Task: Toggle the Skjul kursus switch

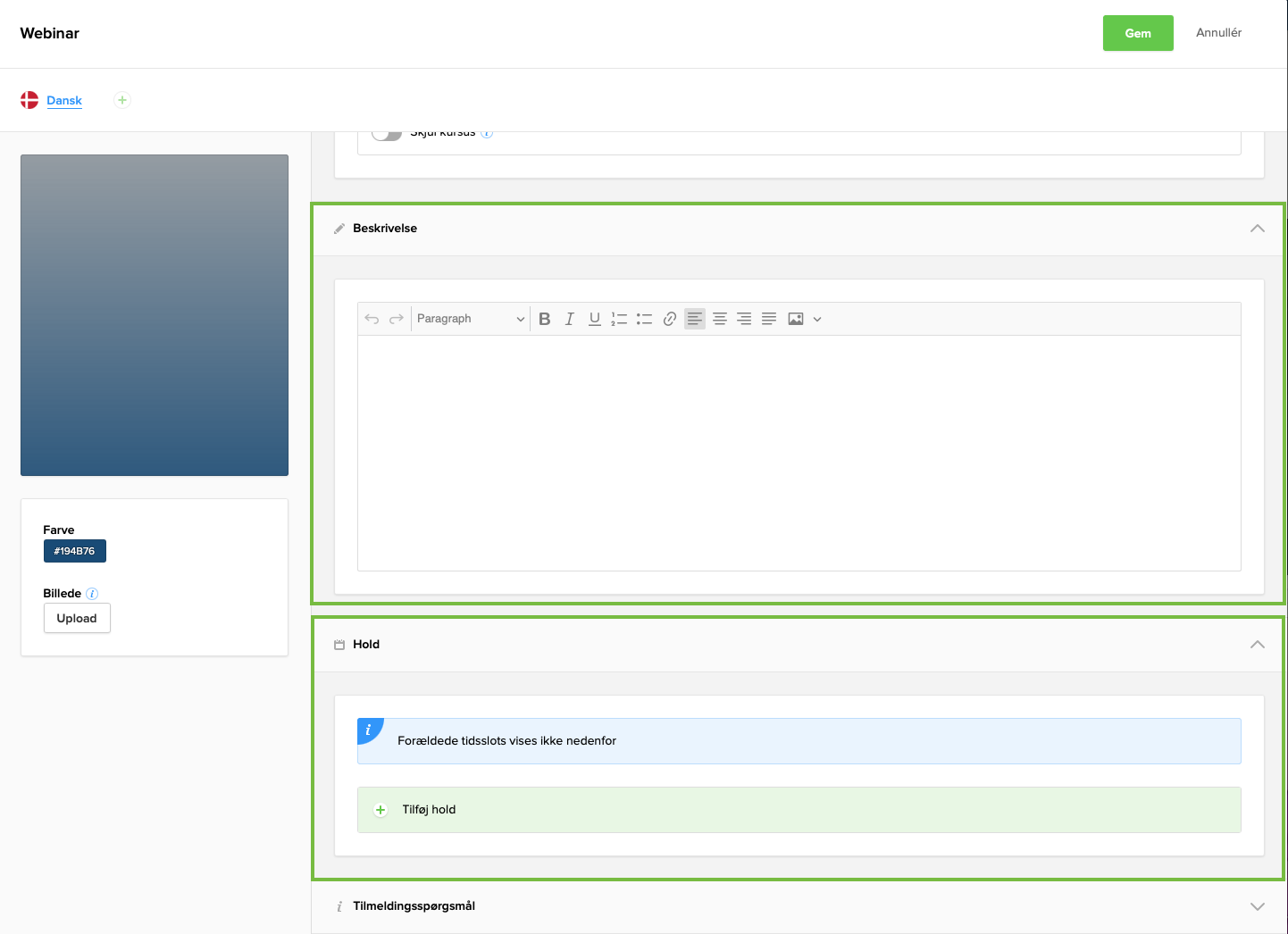Action: (x=387, y=130)
